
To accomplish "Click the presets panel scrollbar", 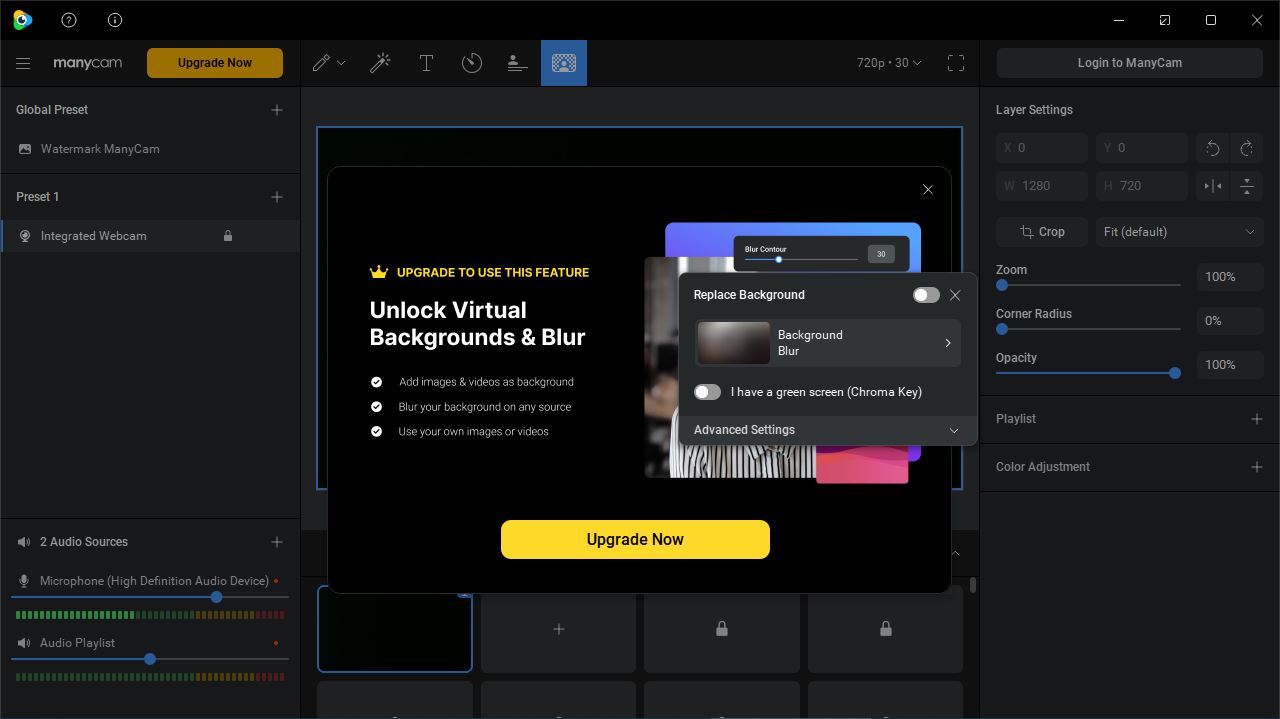I will (972, 586).
